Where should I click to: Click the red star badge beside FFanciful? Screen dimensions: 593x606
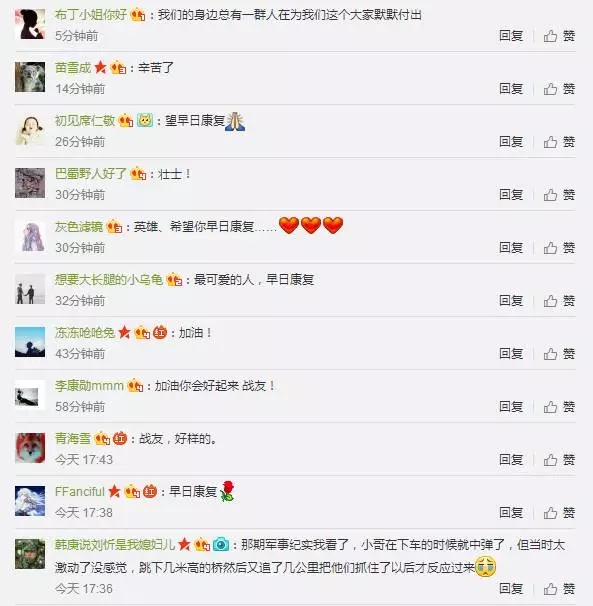pos(114,491)
